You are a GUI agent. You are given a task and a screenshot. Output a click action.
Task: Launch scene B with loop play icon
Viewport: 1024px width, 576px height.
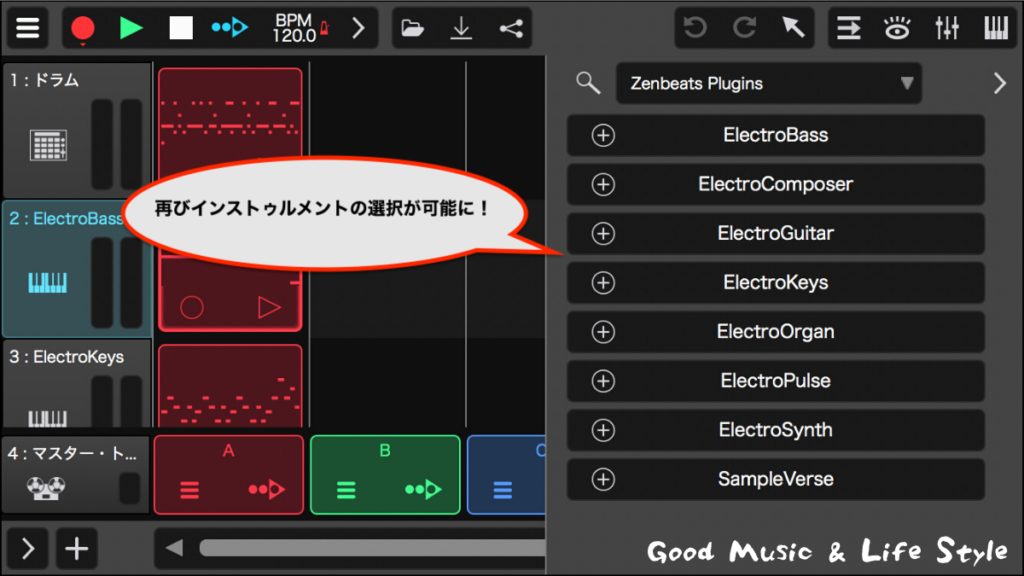(423, 489)
